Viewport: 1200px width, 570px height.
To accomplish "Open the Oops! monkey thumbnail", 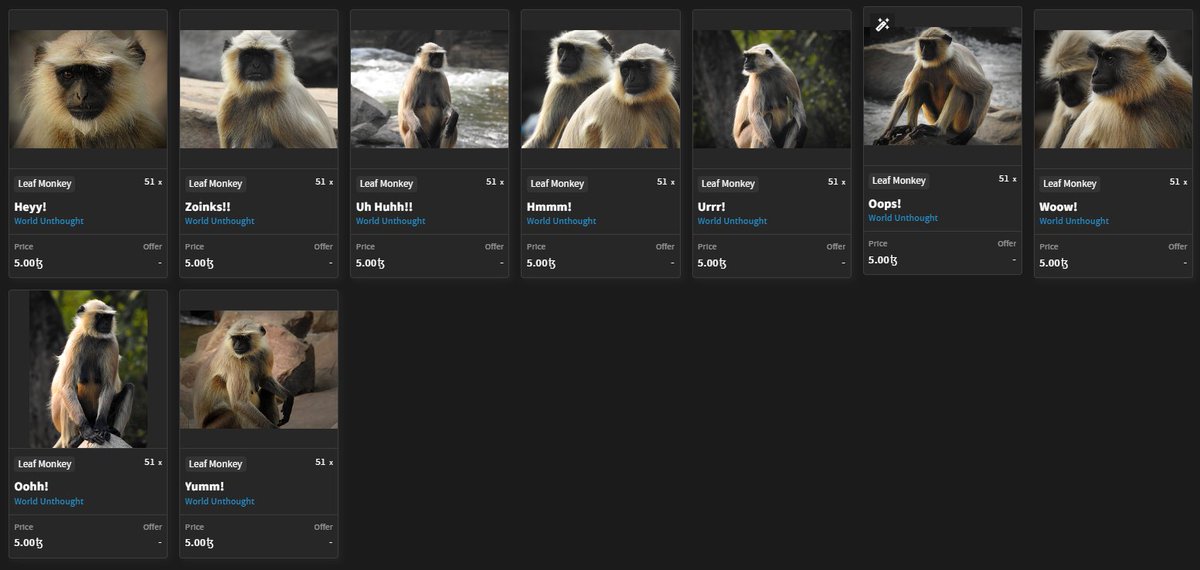I will click(943, 86).
